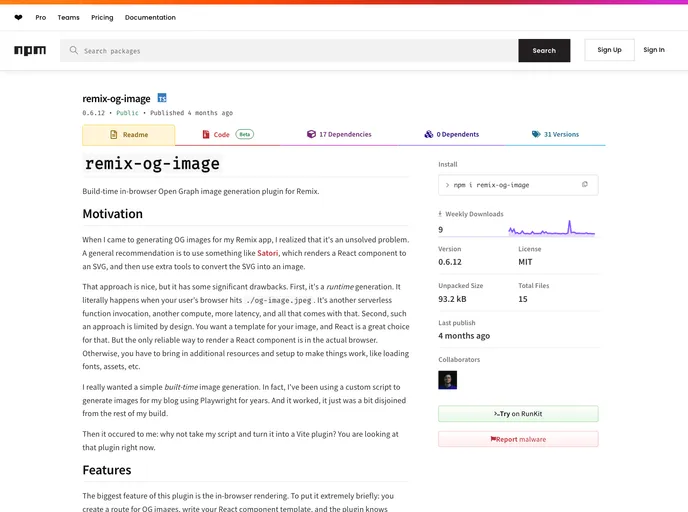Click the weekly downloads count 9

click(441, 229)
